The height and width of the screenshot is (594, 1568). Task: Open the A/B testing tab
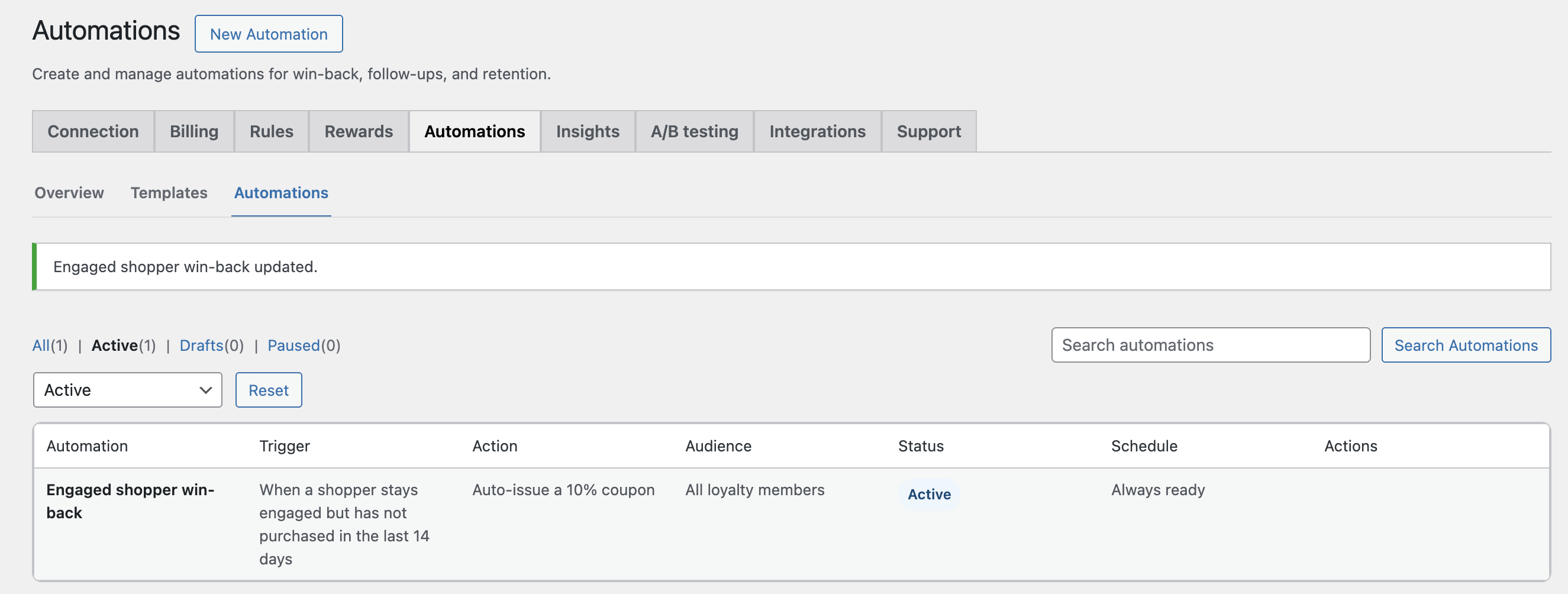[695, 131]
